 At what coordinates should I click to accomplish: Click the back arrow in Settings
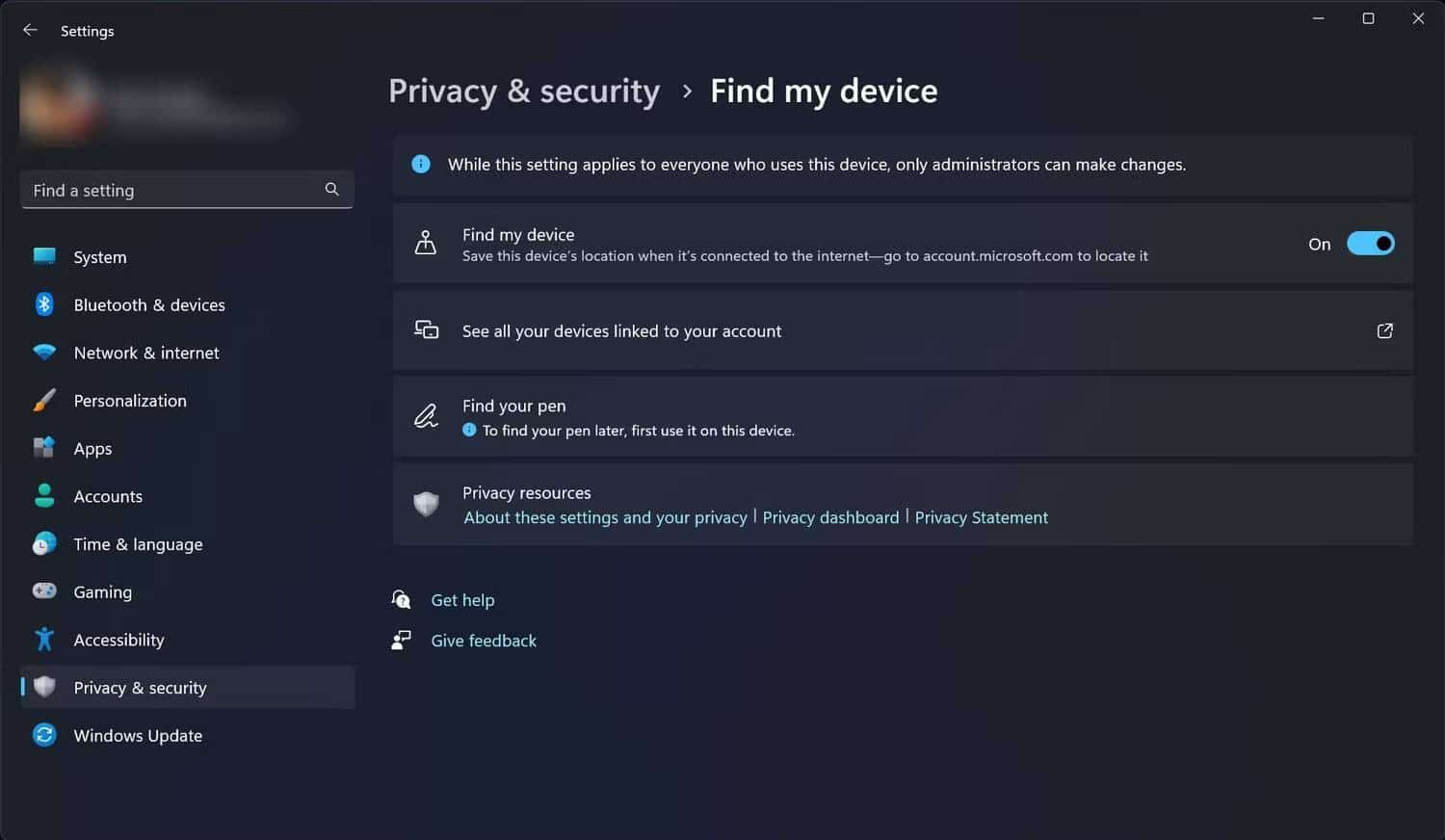(x=30, y=30)
